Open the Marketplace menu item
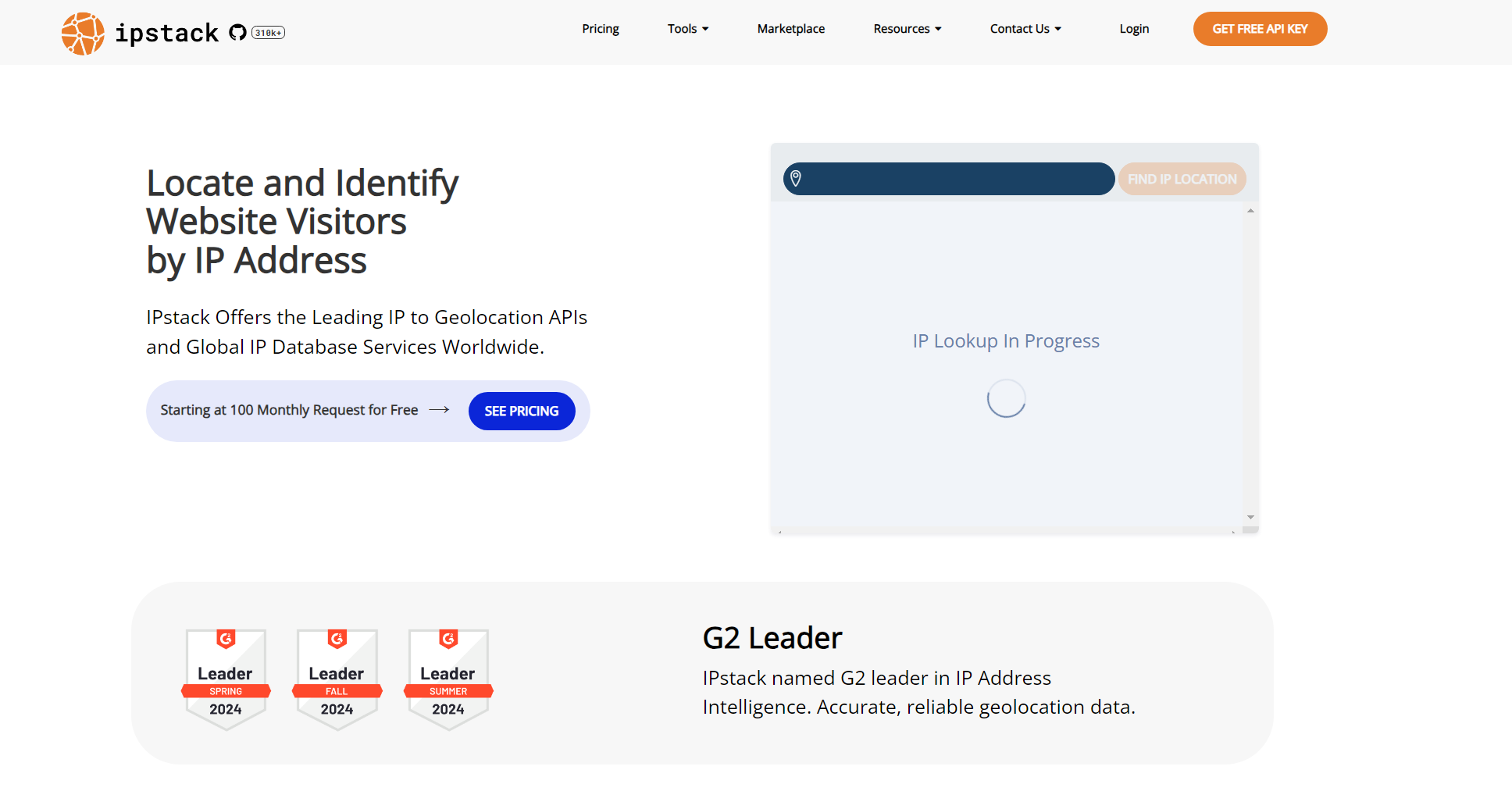This screenshot has height=809, width=1512. pyautogui.click(x=790, y=29)
